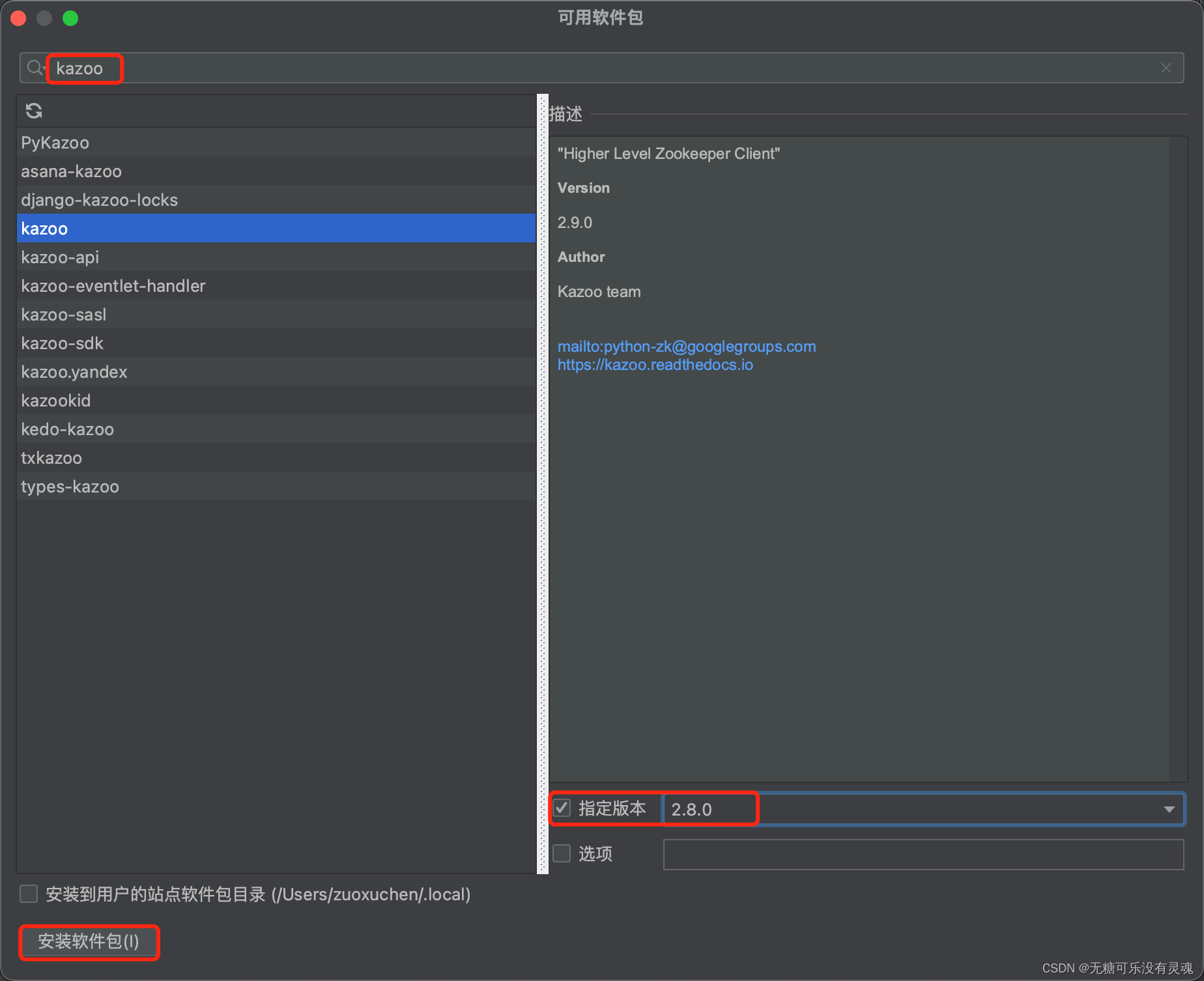Select kedo-kazoo package
Viewport: 1204px width, 981px height.
click(x=276, y=429)
